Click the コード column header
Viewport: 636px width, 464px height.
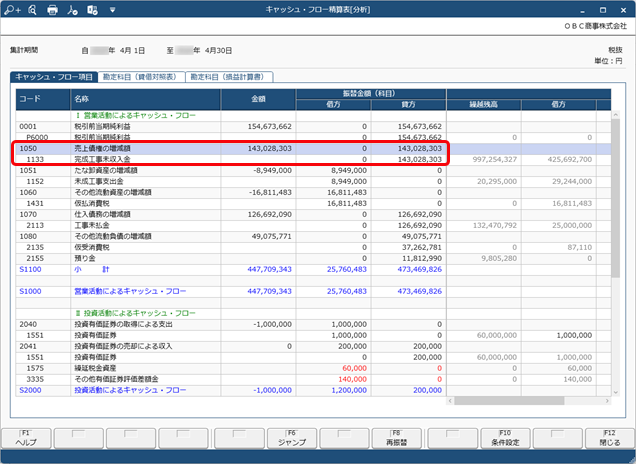43,99
